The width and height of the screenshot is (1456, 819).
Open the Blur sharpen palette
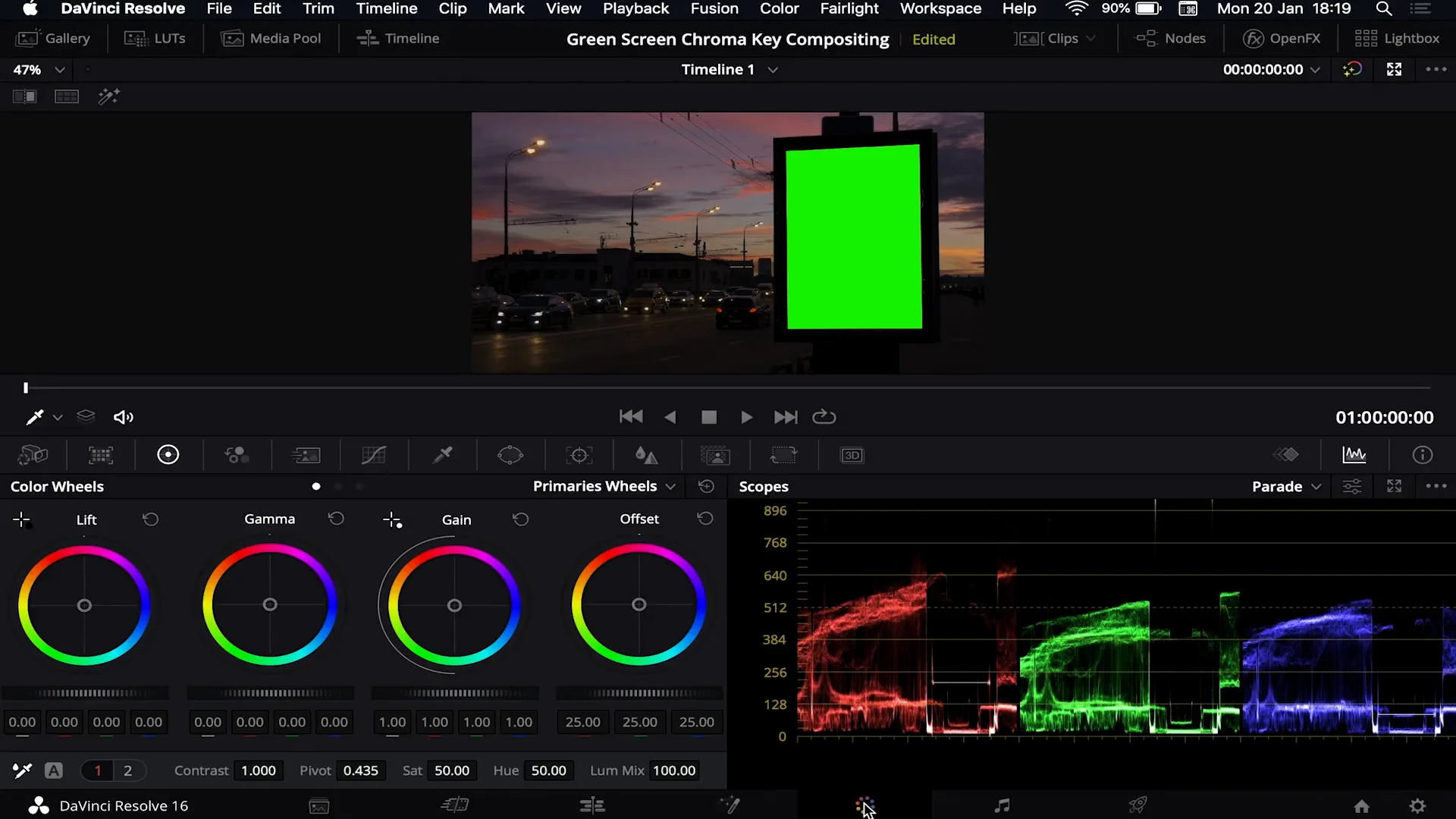point(646,456)
